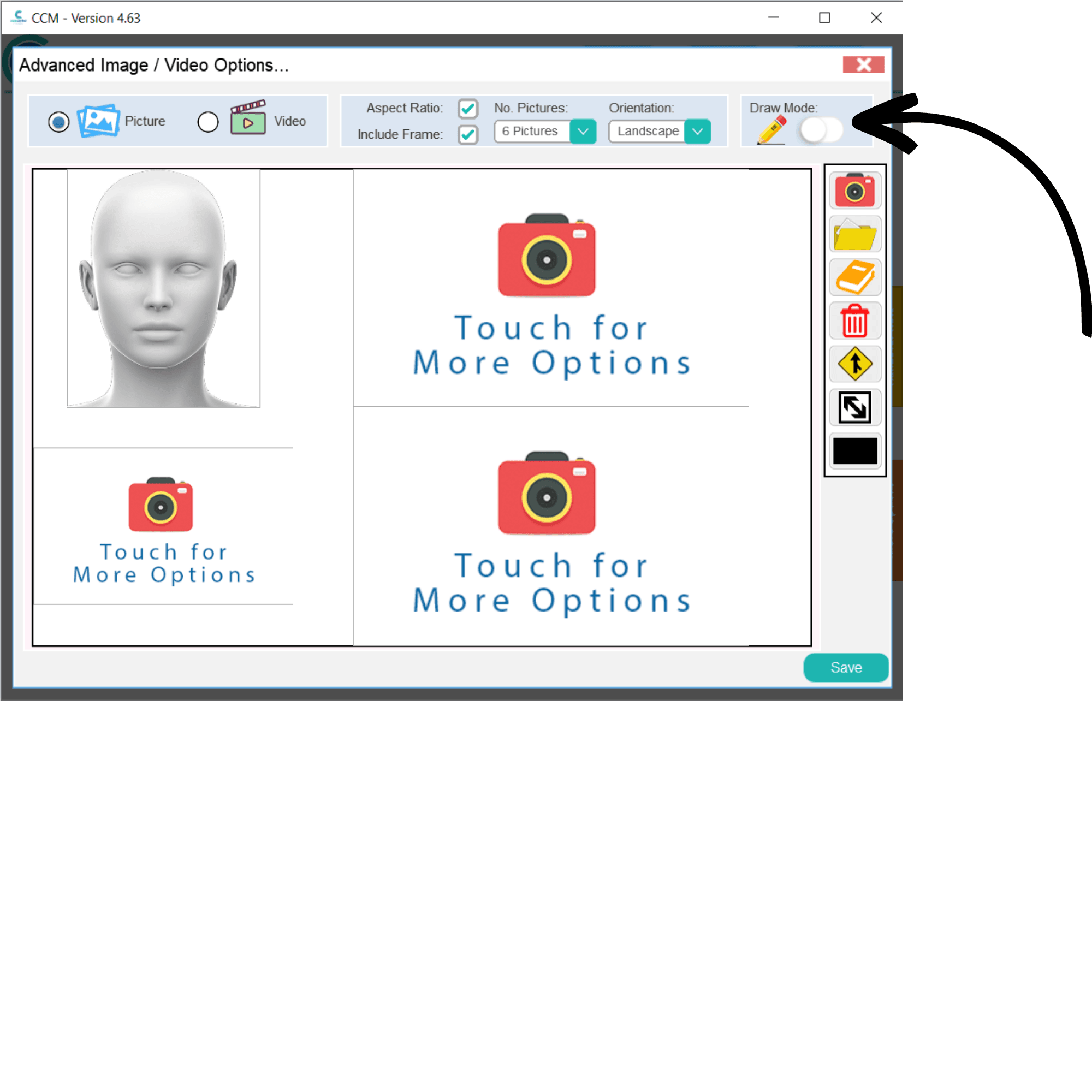Maximize the CCM window

824,17
